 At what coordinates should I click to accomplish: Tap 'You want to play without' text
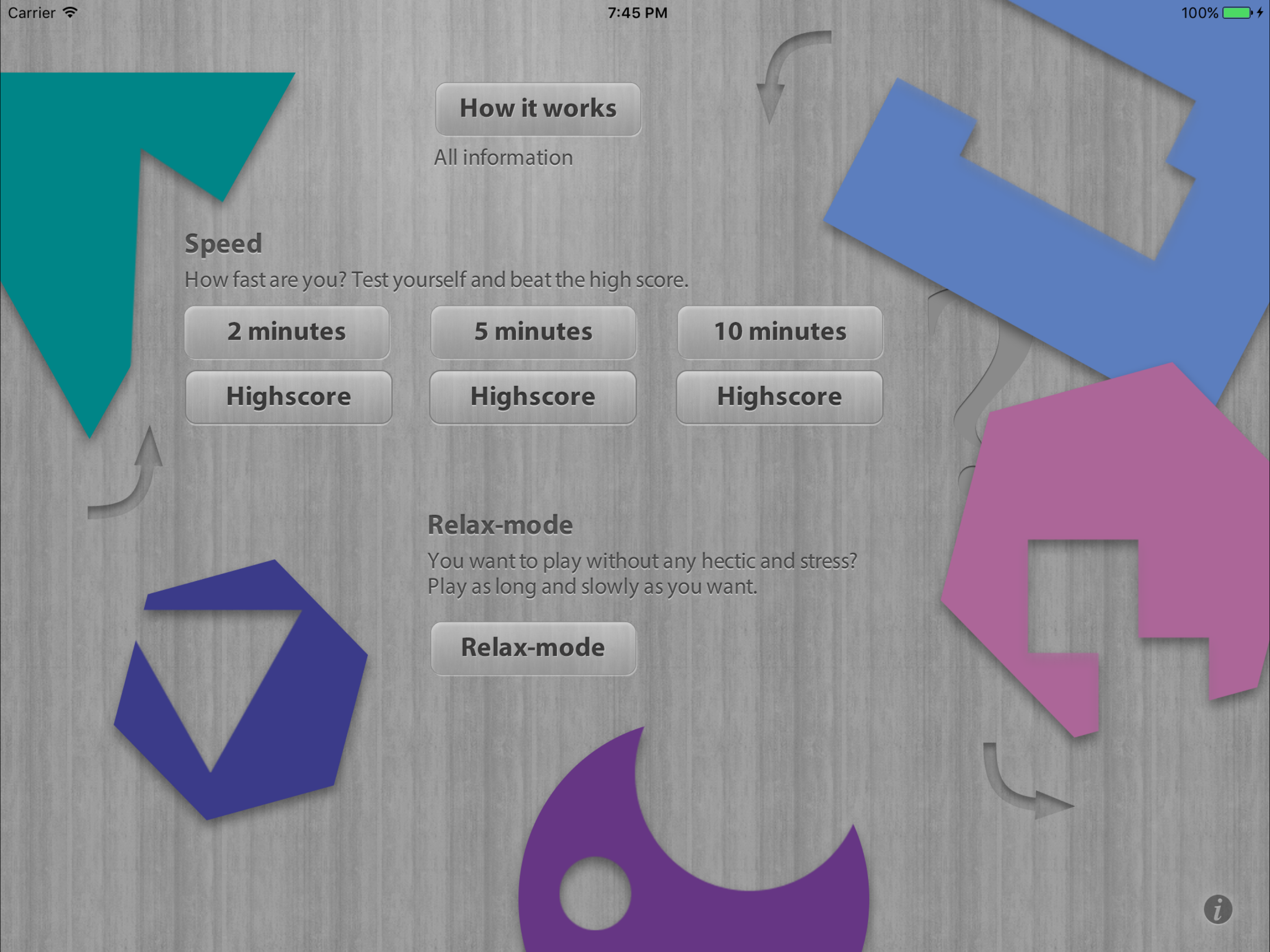click(642, 561)
